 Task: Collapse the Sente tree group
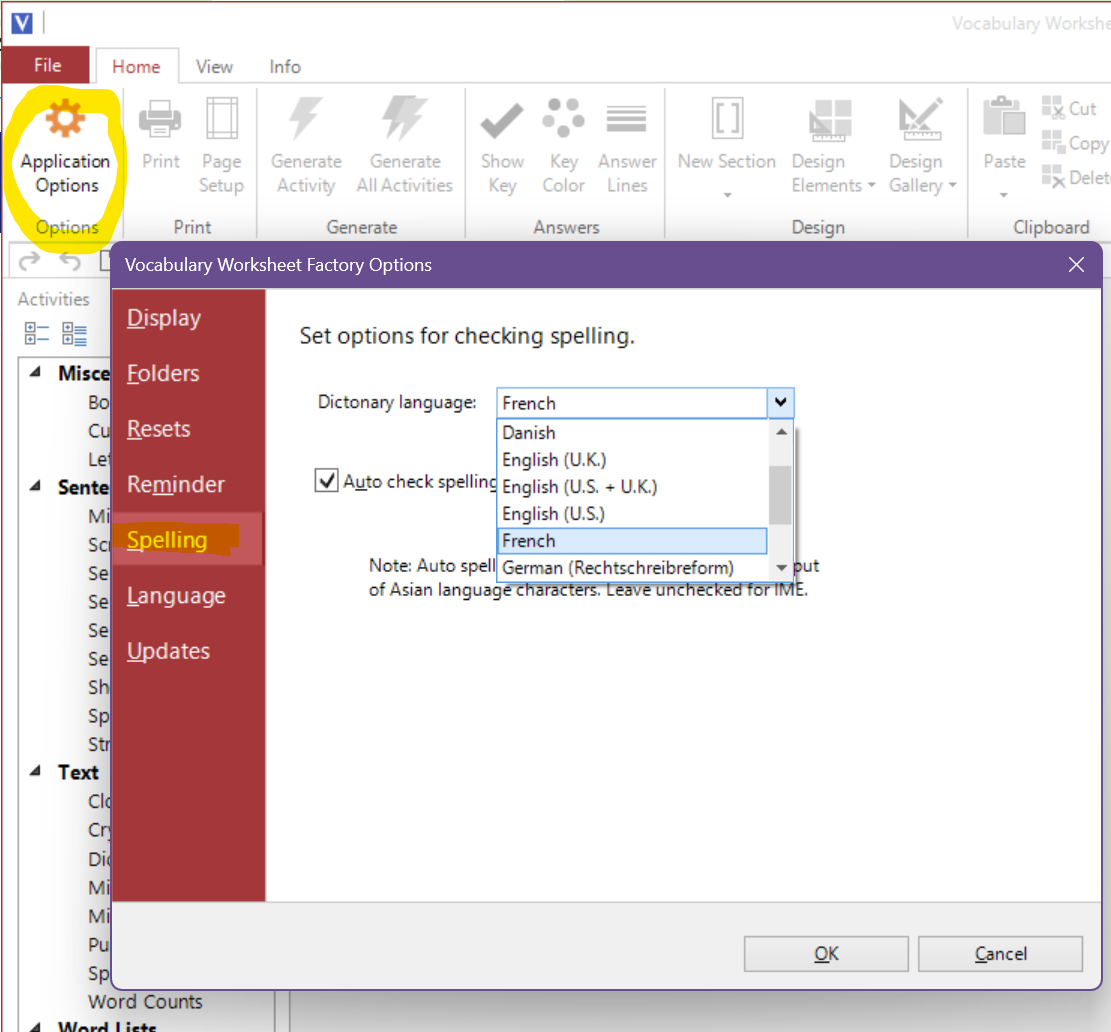[x=35, y=486]
